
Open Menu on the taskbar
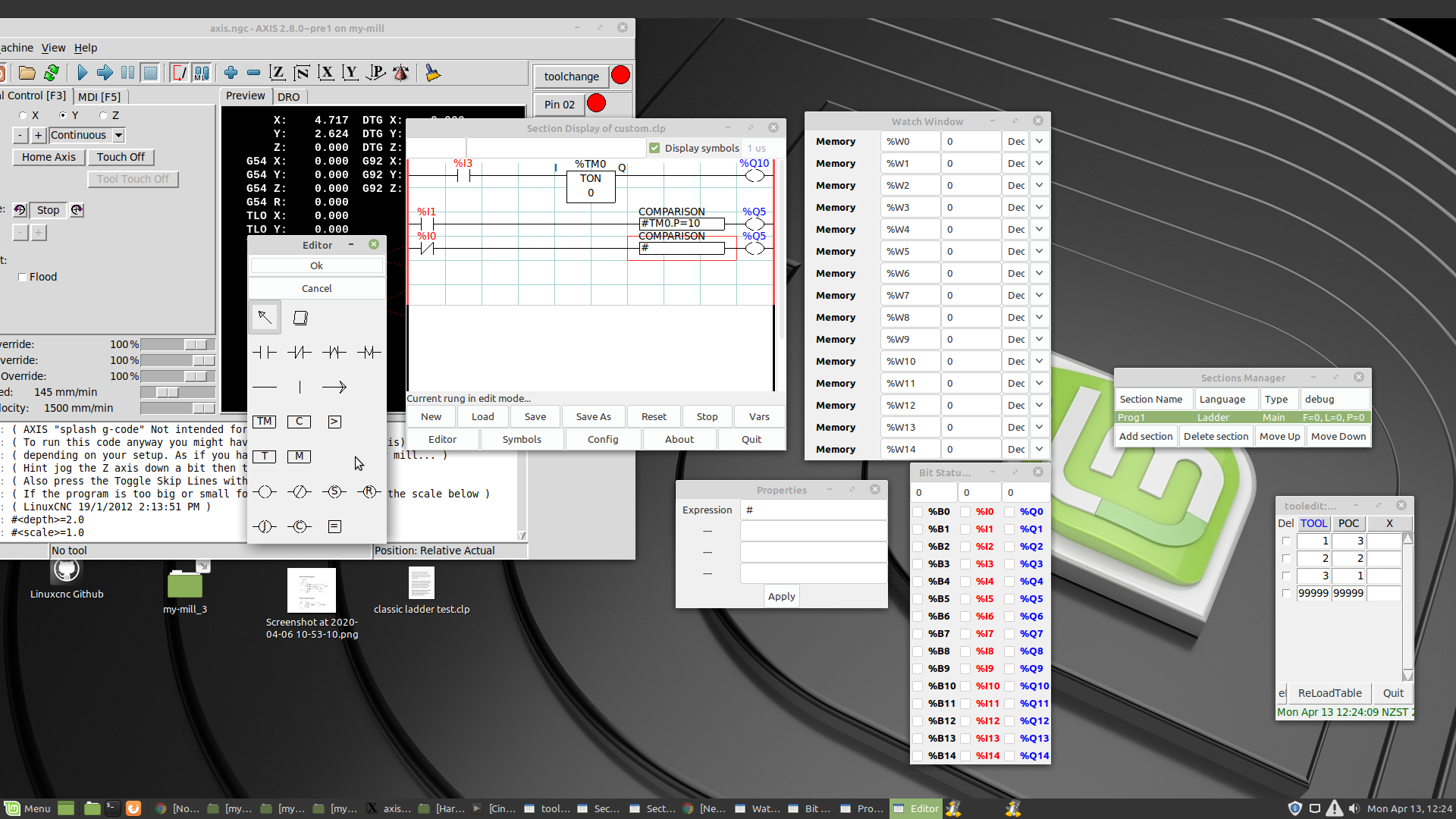click(x=28, y=808)
